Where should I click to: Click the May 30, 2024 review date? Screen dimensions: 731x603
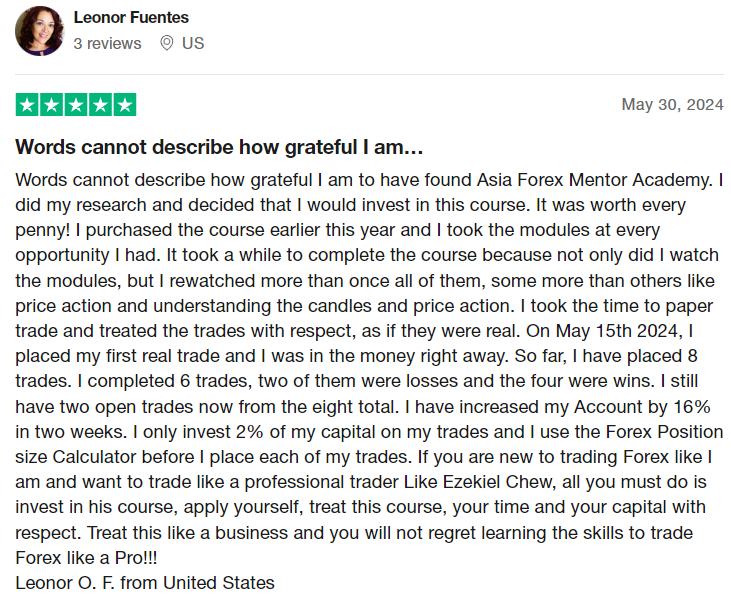(x=672, y=104)
